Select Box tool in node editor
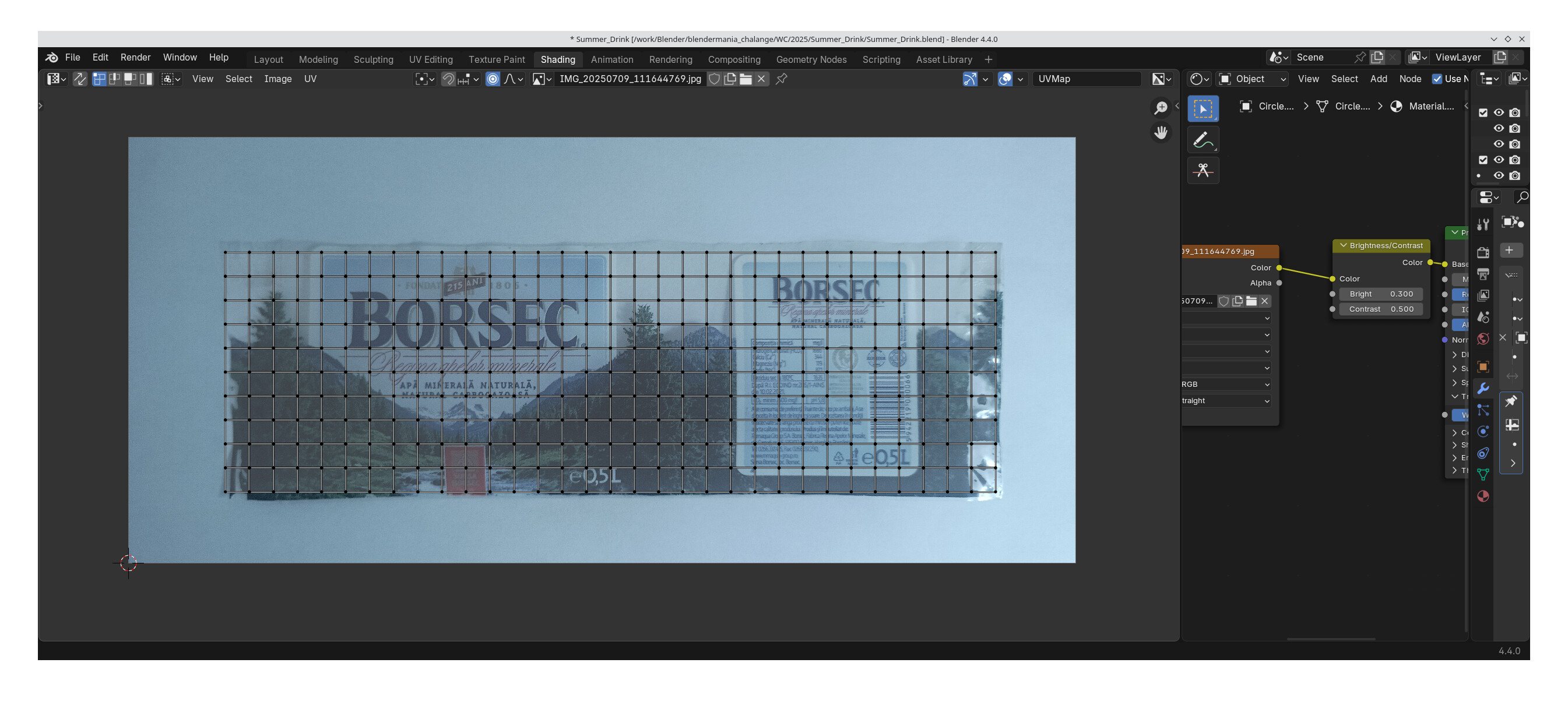Viewport: 1568px width, 705px height. [1203, 109]
